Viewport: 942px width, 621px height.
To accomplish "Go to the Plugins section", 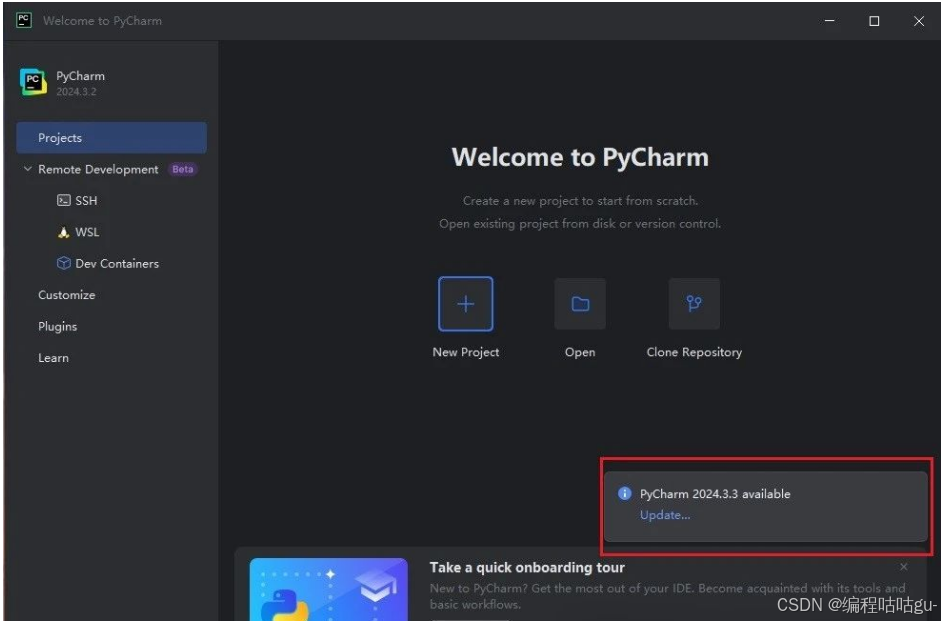I will (x=58, y=327).
